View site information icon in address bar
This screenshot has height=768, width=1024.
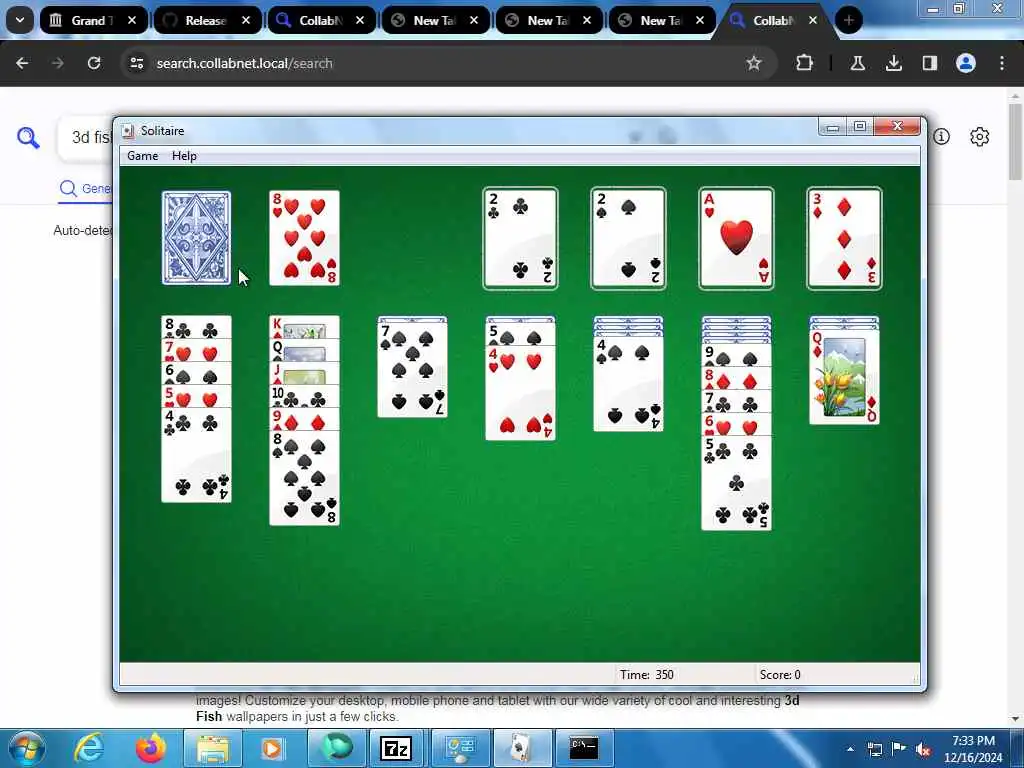pos(136,63)
